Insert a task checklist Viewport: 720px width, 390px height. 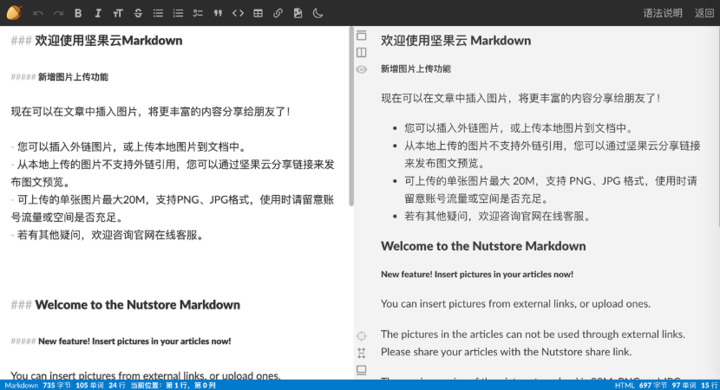click(x=198, y=13)
